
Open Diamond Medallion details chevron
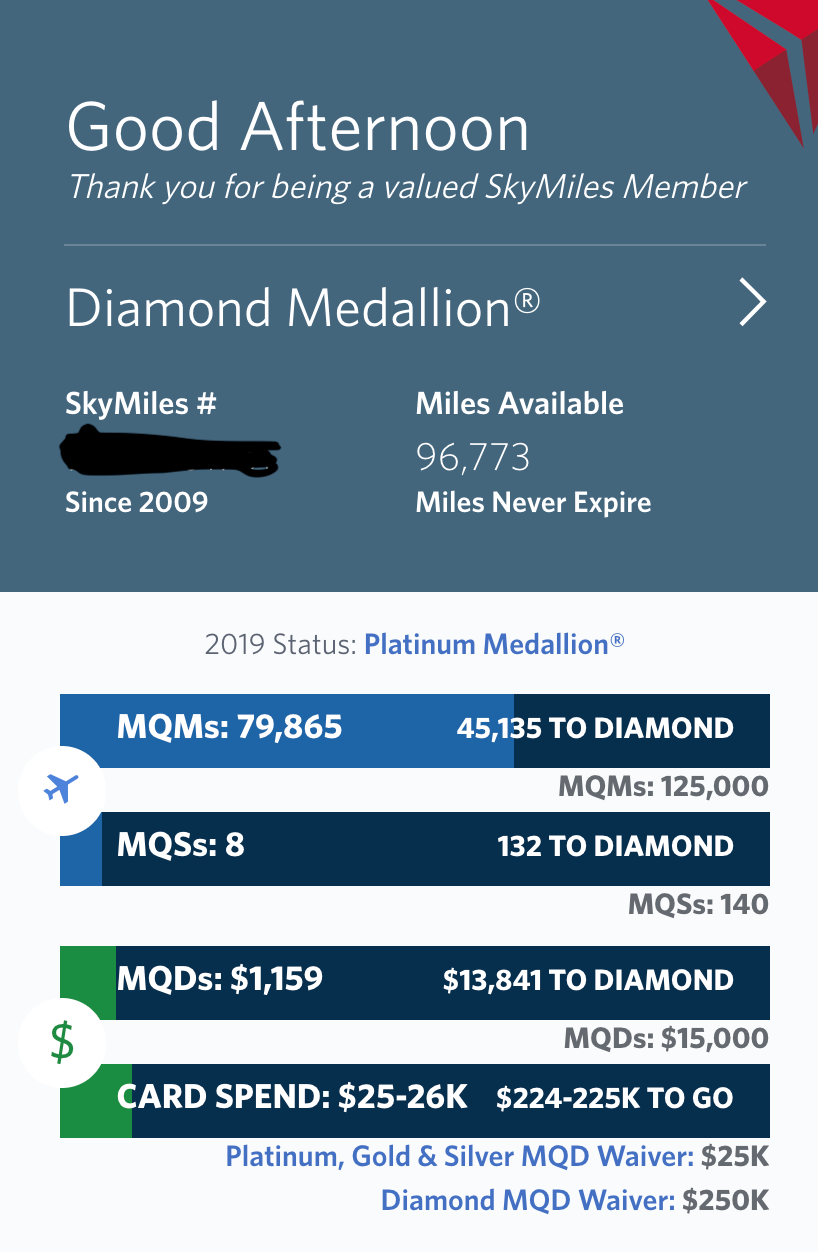point(752,304)
